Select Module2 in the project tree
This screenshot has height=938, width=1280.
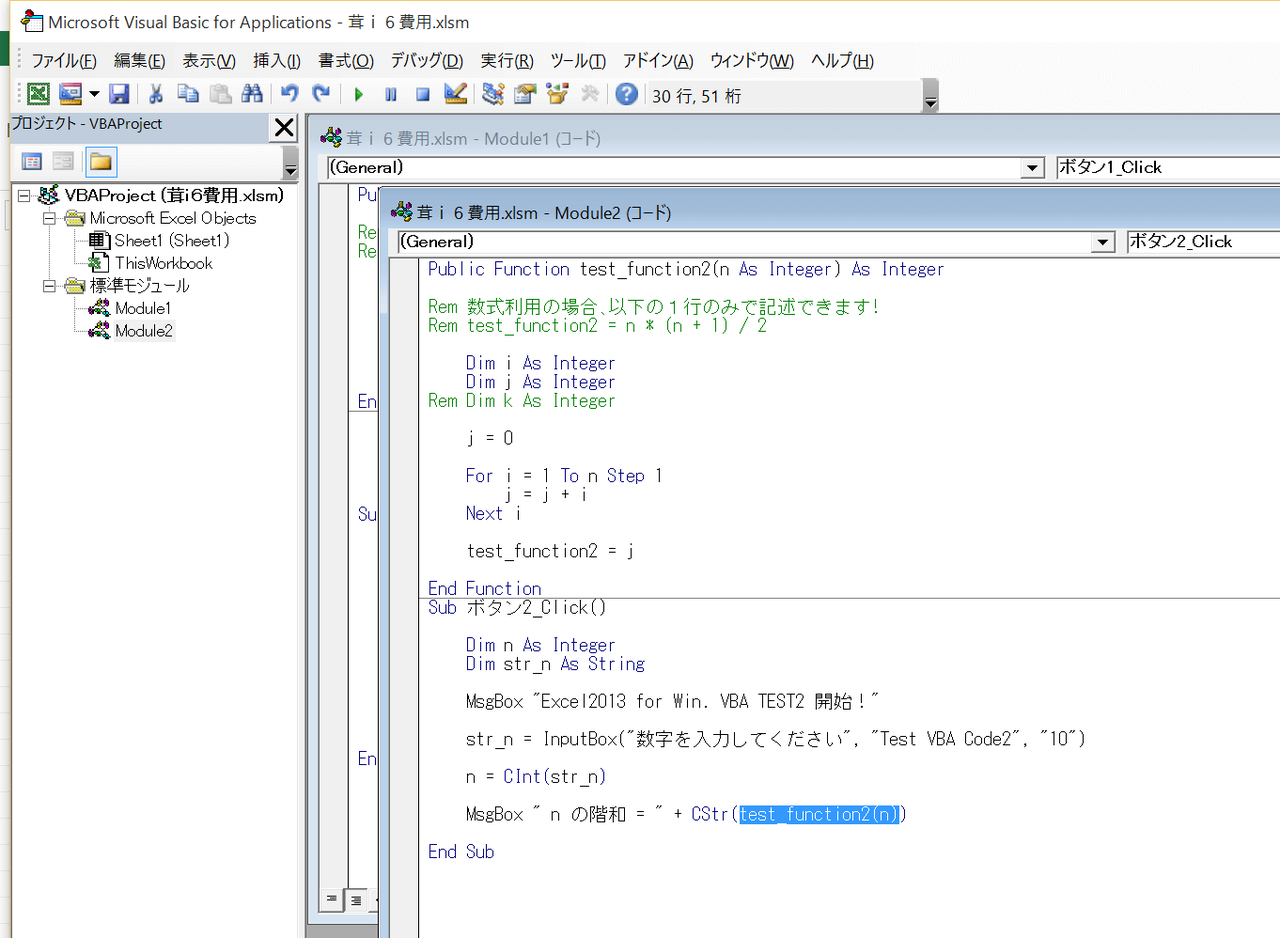click(x=144, y=331)
